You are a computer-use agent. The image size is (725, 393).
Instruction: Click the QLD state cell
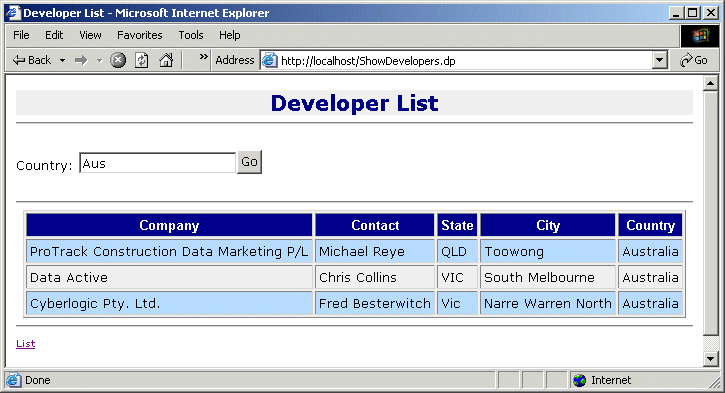click(457, 252)
